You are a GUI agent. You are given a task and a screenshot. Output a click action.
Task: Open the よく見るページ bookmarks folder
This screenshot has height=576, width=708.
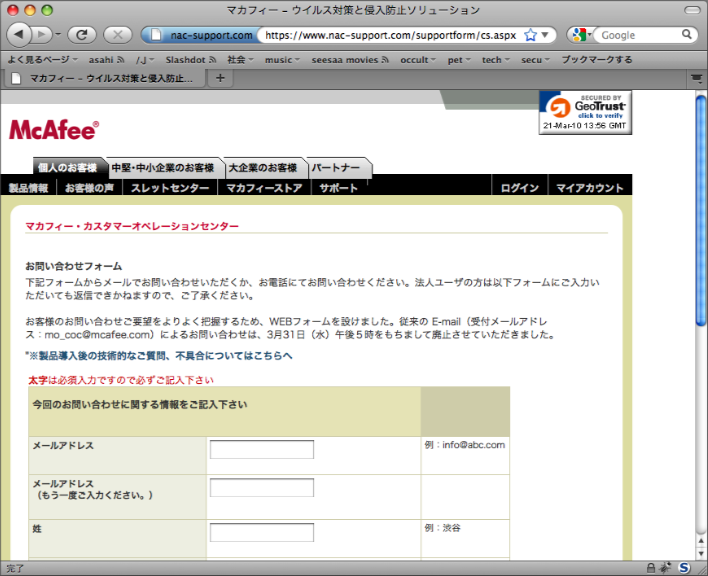tap(42, 60)
